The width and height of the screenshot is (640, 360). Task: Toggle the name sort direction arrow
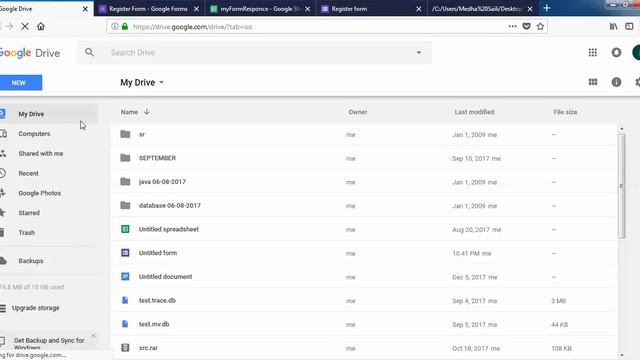pos(147,111)
